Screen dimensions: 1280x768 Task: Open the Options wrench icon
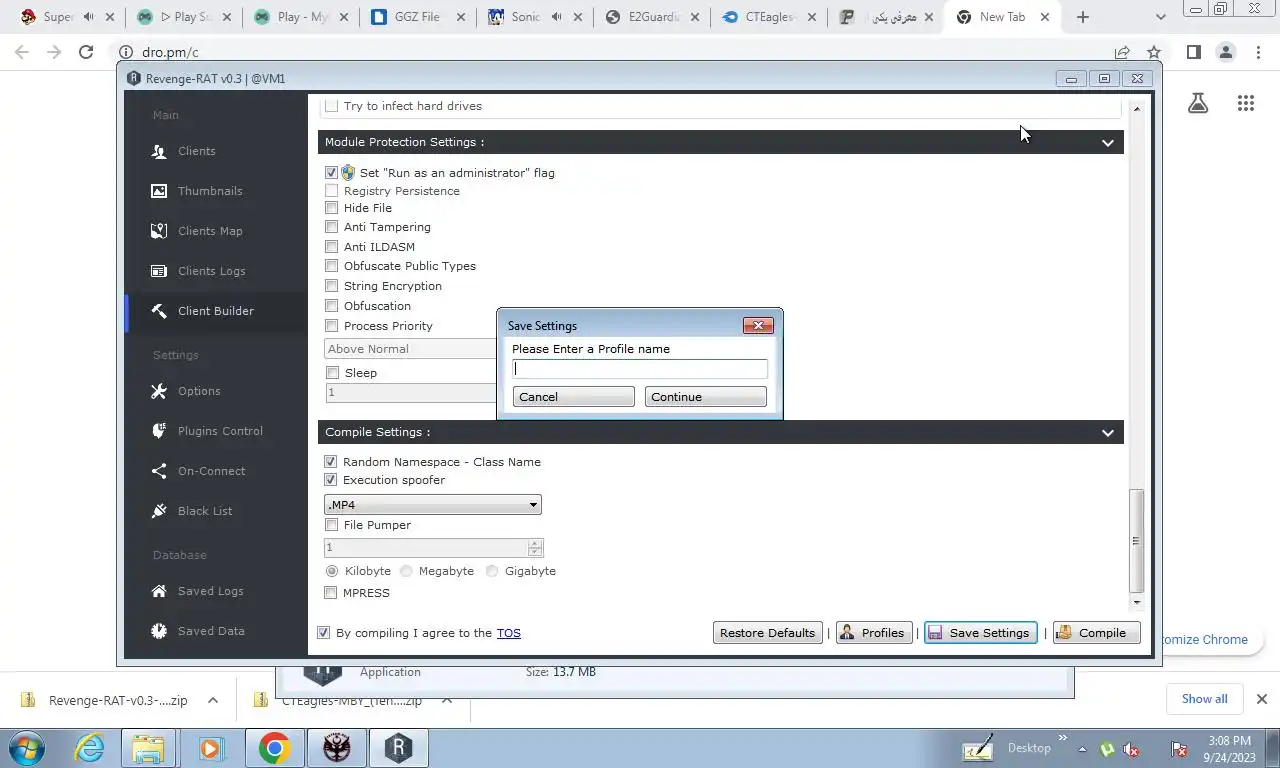(158, 391)
